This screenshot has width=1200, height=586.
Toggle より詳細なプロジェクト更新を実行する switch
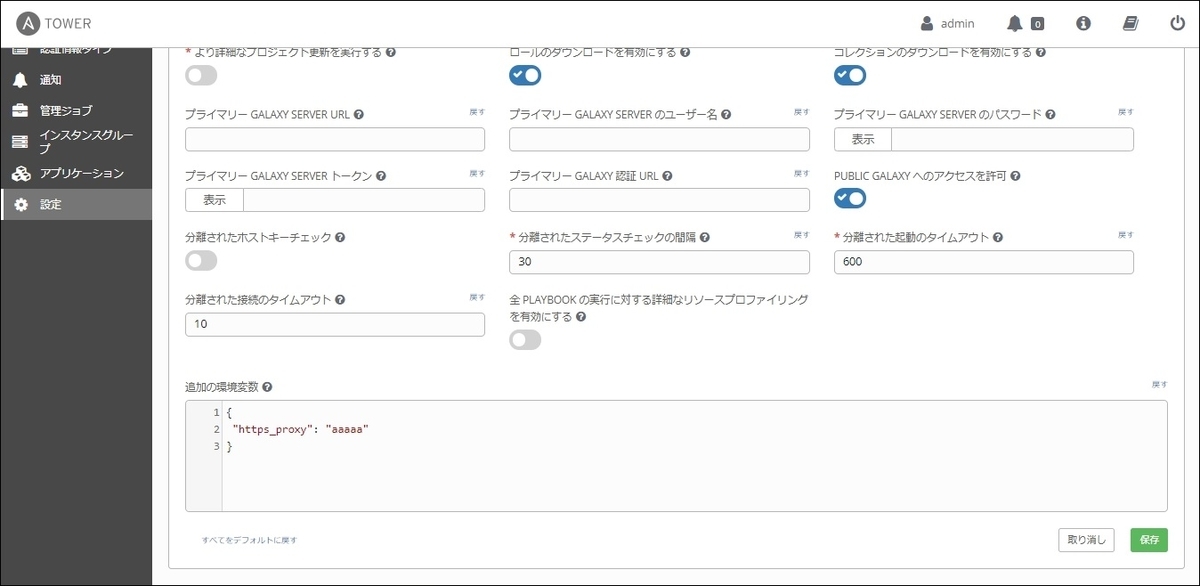click(x=201, y=75)
